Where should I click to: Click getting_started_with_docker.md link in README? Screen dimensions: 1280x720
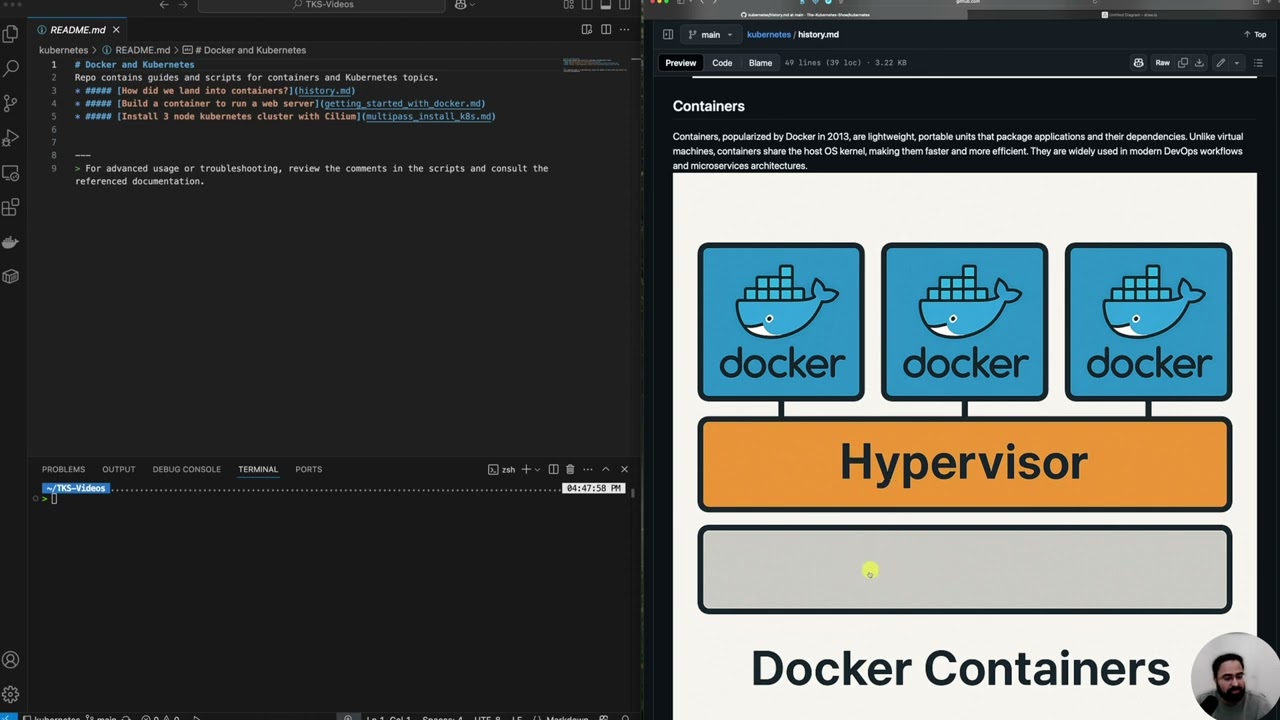click(403, 104)
